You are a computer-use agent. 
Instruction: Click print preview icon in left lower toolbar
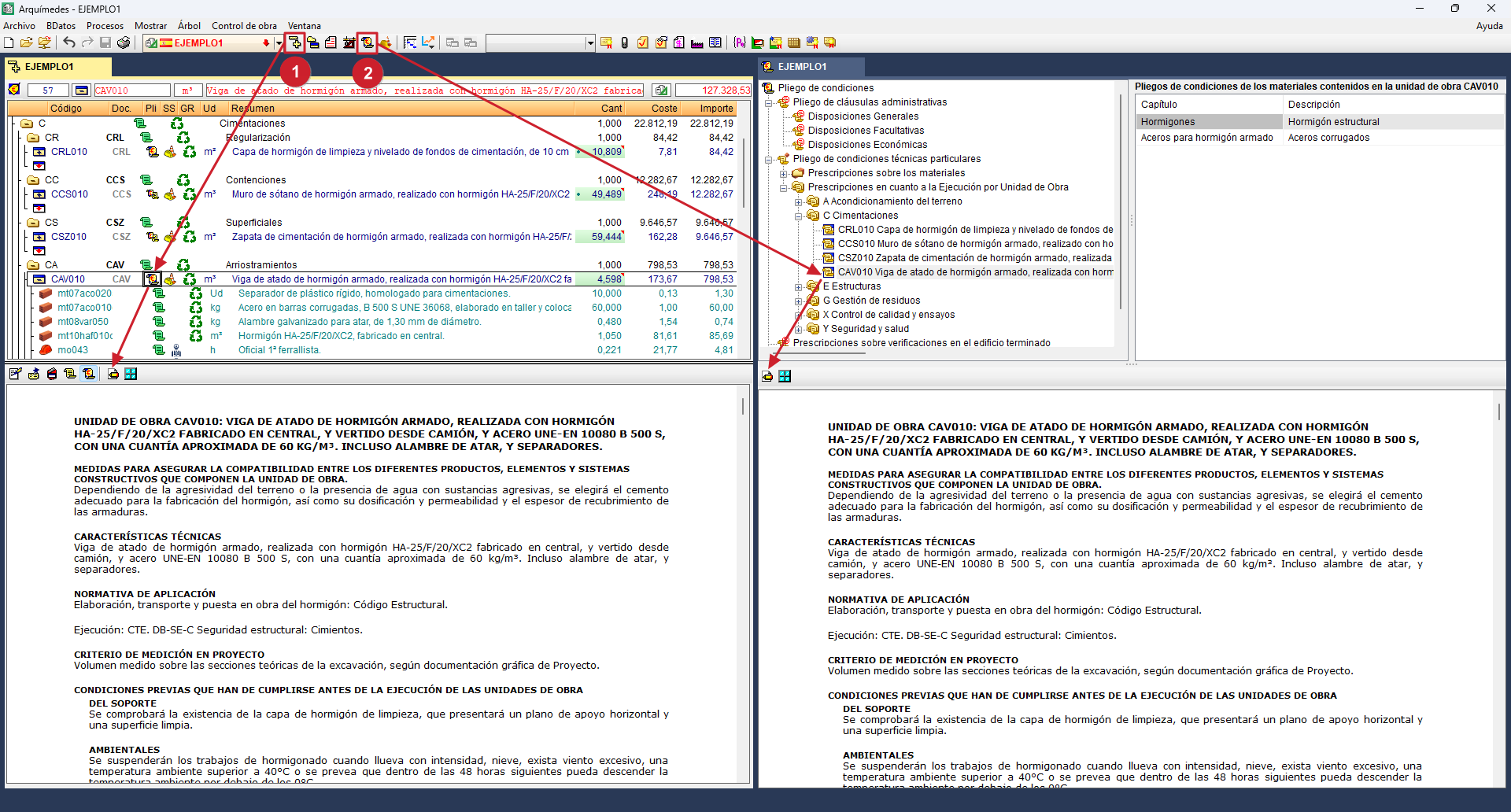(113, 374)
